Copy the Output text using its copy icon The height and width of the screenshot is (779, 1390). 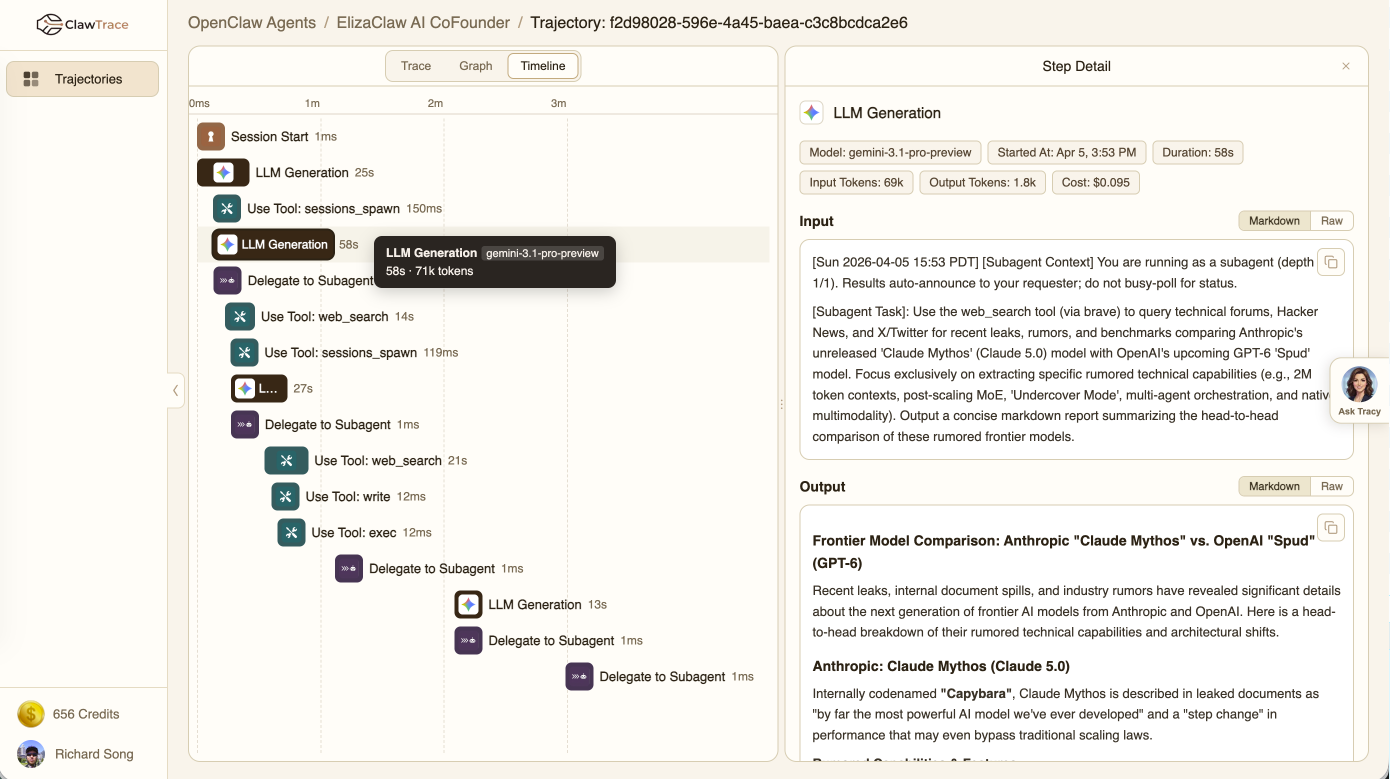pyautogui.click(x=1331, y=527)
